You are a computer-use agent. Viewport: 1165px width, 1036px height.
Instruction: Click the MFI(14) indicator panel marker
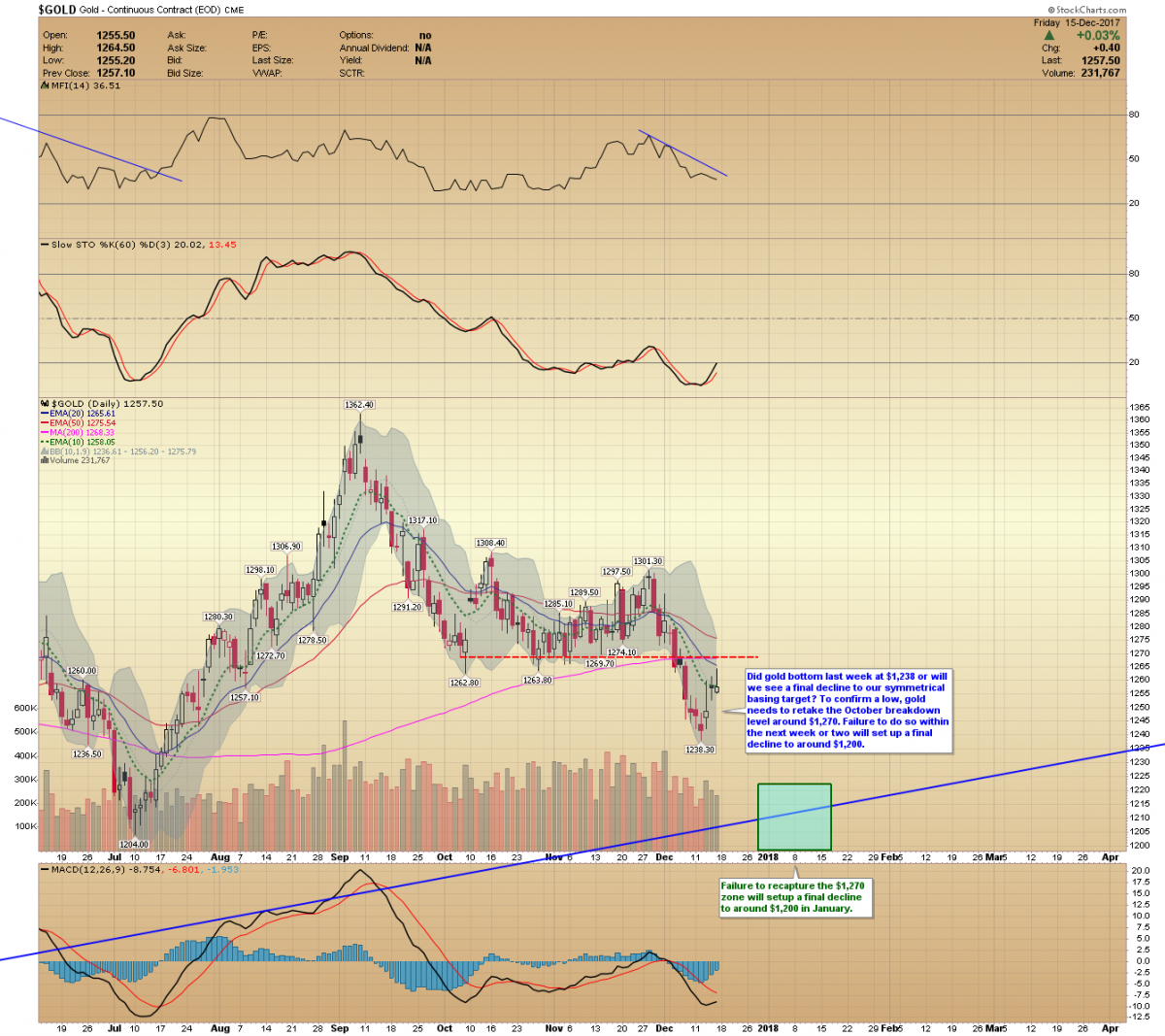pyautogui.click(x=44, y=85)
